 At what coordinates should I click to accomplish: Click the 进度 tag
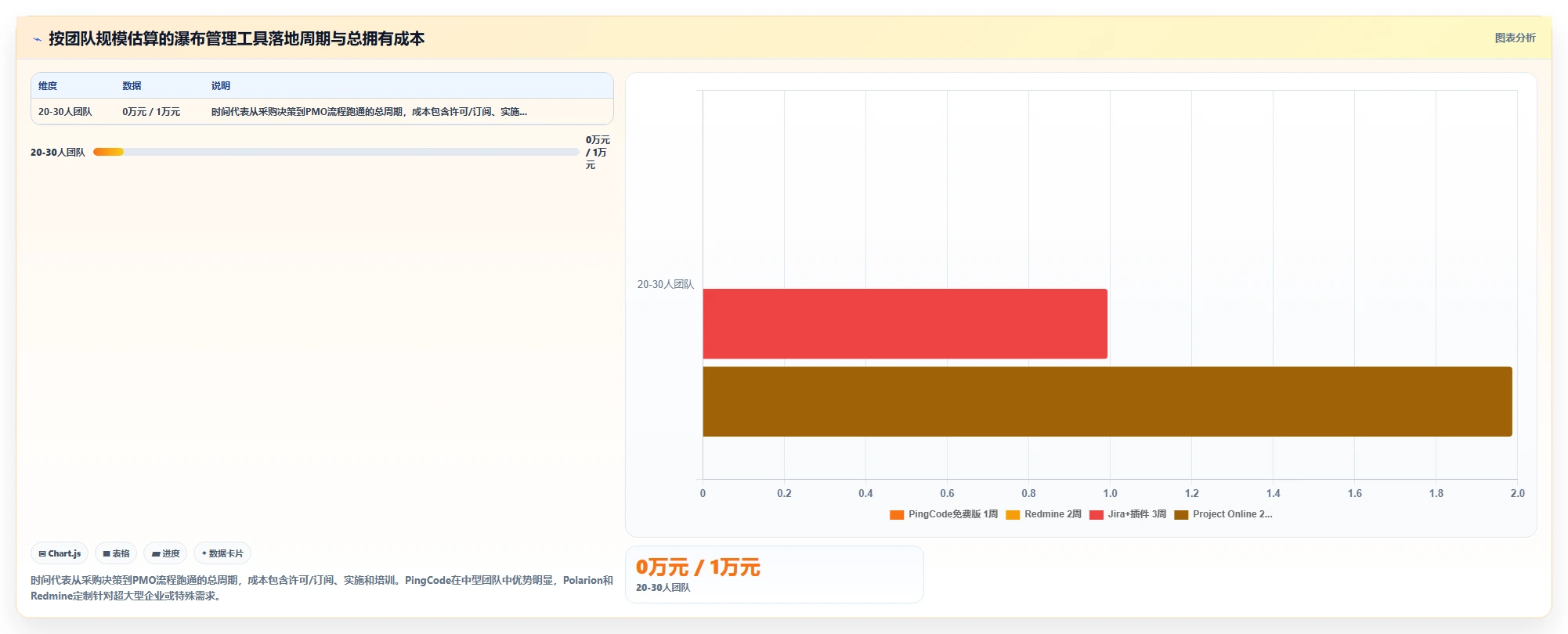pos(165,553)
